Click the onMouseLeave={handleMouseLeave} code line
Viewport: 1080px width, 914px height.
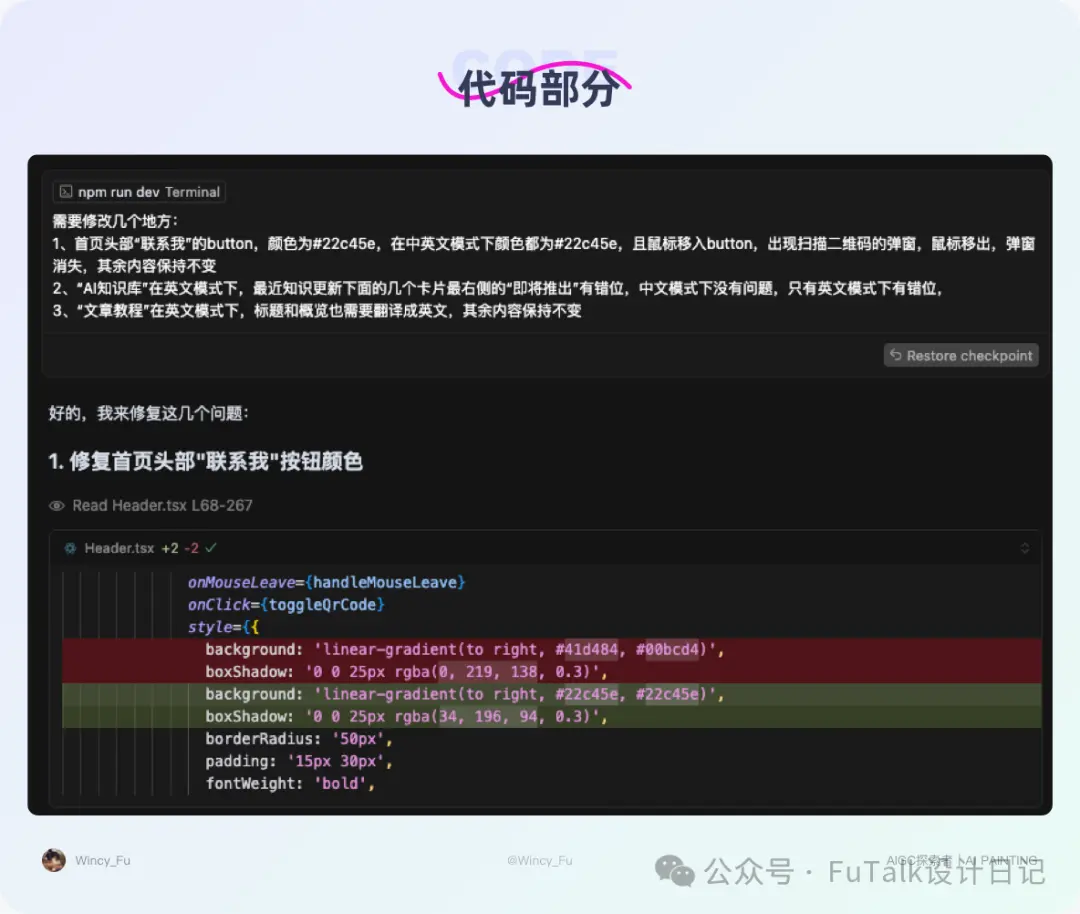tap(326, 582)
